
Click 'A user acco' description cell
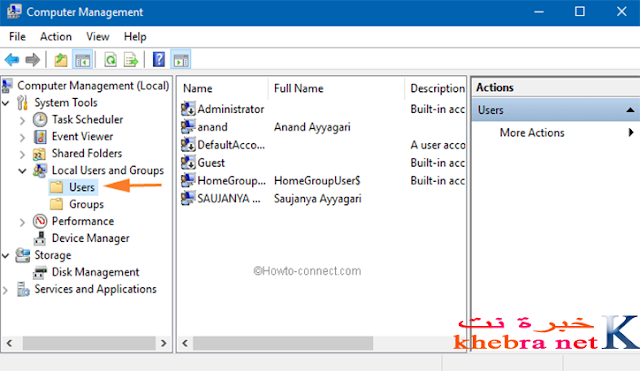pyautogui.click(x=438, y=145)
